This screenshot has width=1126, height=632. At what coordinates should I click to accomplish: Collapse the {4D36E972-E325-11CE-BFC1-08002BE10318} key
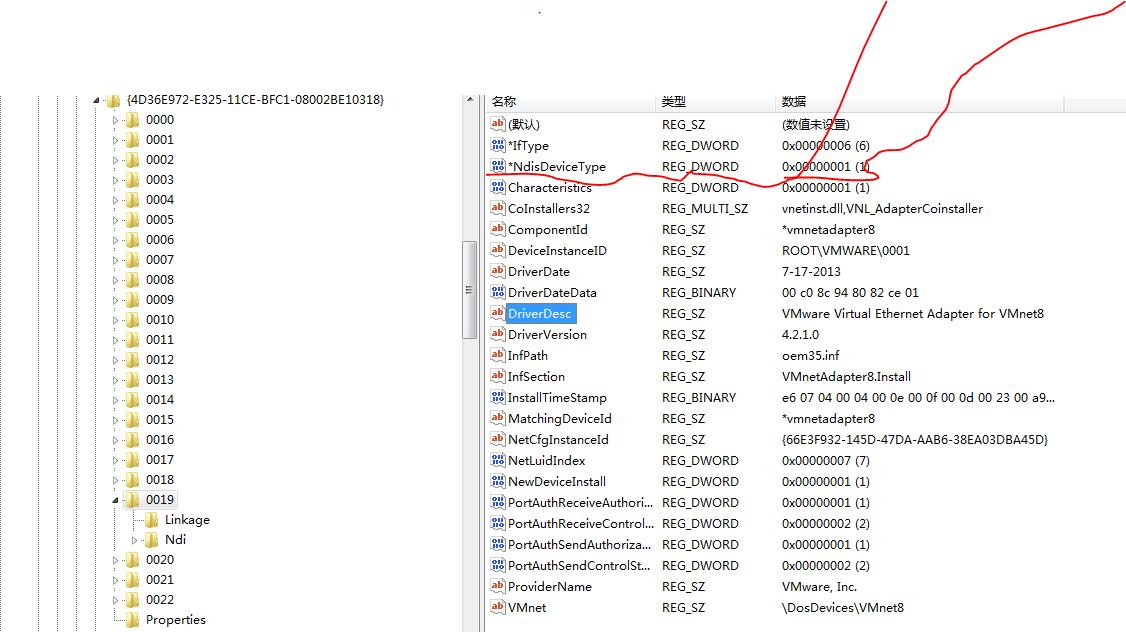pos(96,101)
